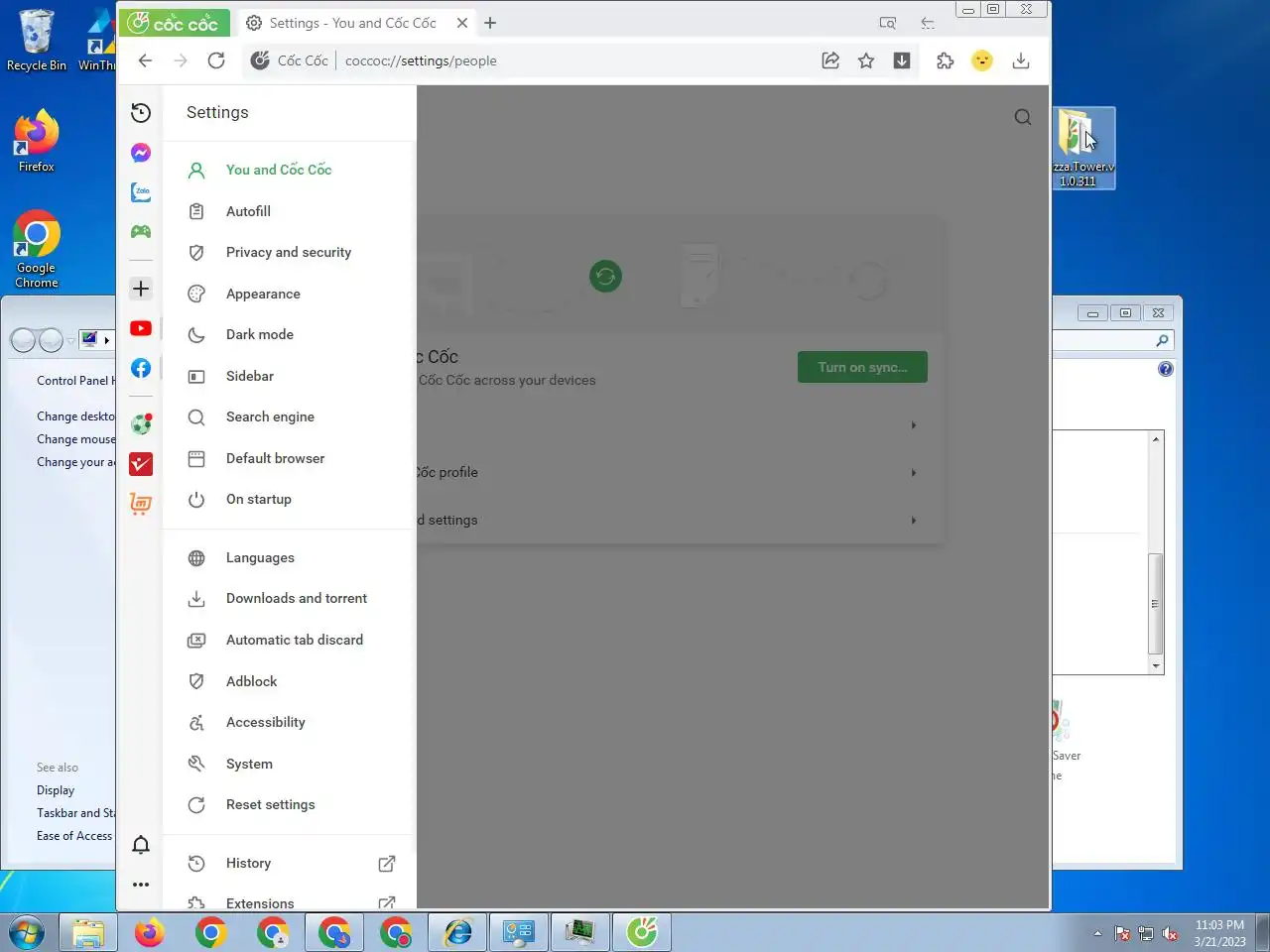Select the Google Chrome desktop shortcut
This screenshot has width=1270, height=952.
[x=37, y=250]
